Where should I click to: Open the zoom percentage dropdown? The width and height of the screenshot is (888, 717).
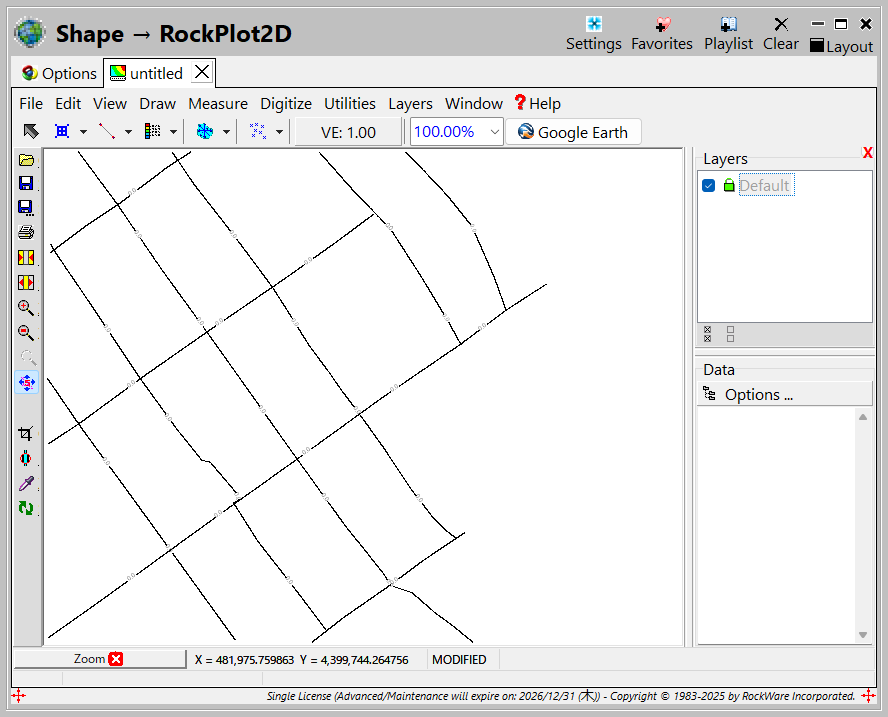(494, 132)
